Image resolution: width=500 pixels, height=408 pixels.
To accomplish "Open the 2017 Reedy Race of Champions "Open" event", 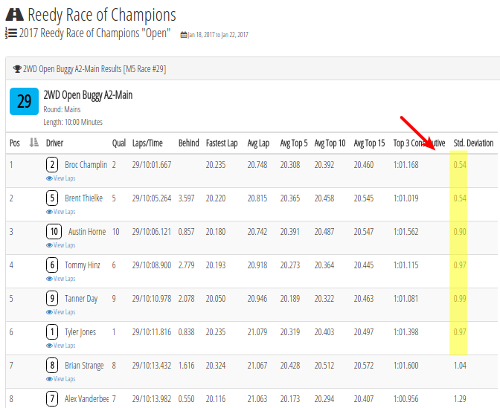I will pos(95,33).
